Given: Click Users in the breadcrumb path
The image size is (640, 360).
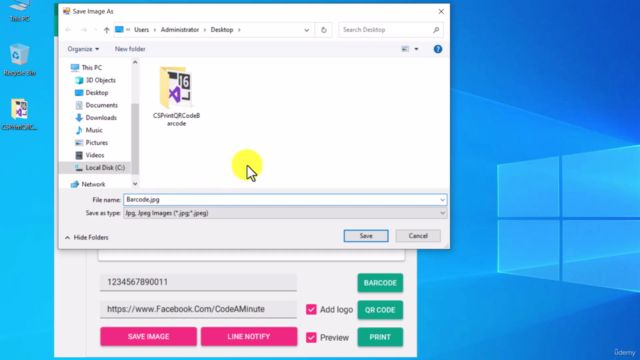Looking at the screenshot, I should [142, 30].
